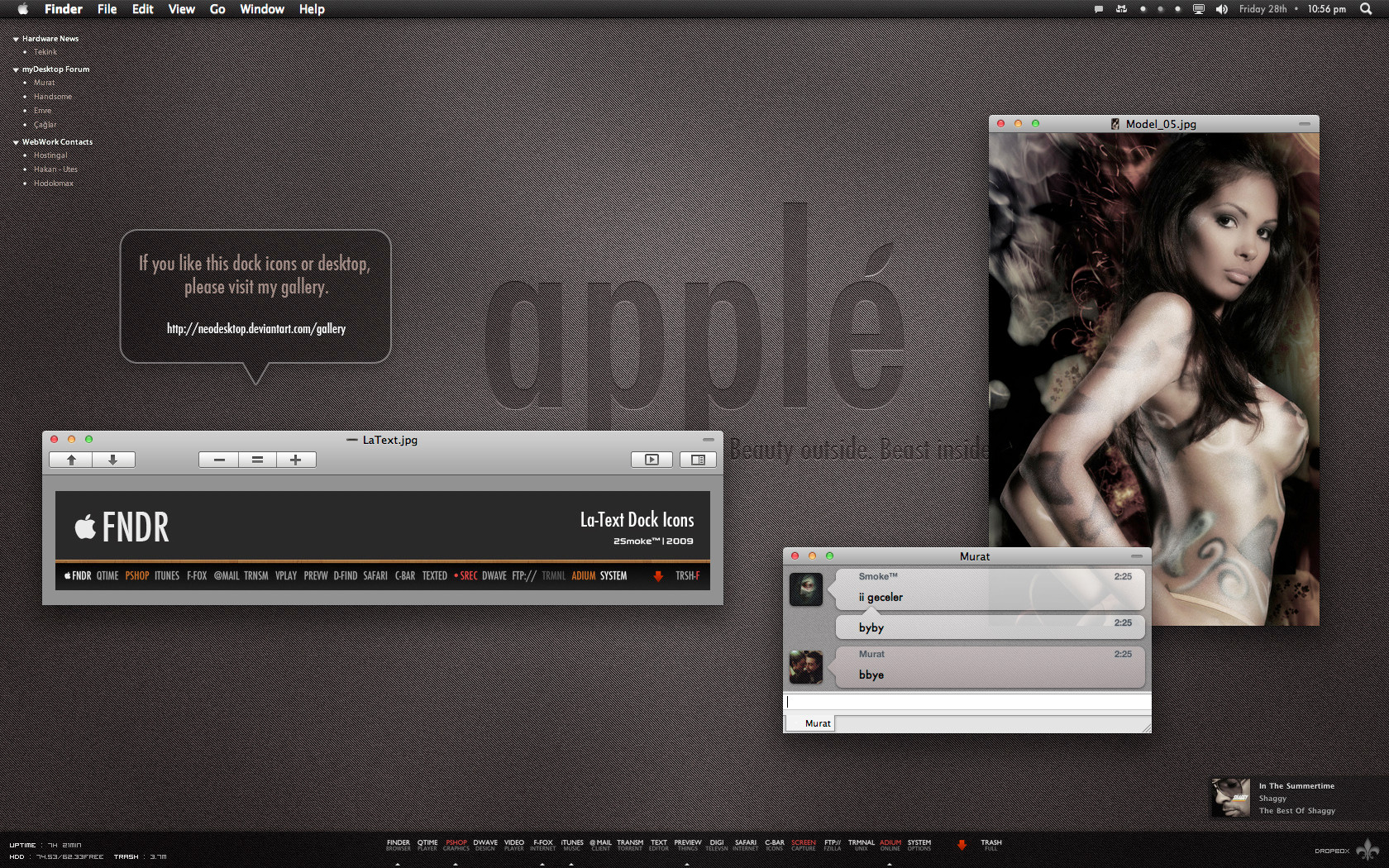
Task: Toggle toolbar pill button in Murat chat window
Action: (x=1137, y=556)
